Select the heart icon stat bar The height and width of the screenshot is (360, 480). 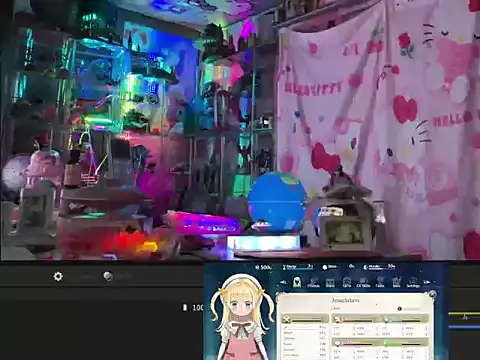[356, 343]
